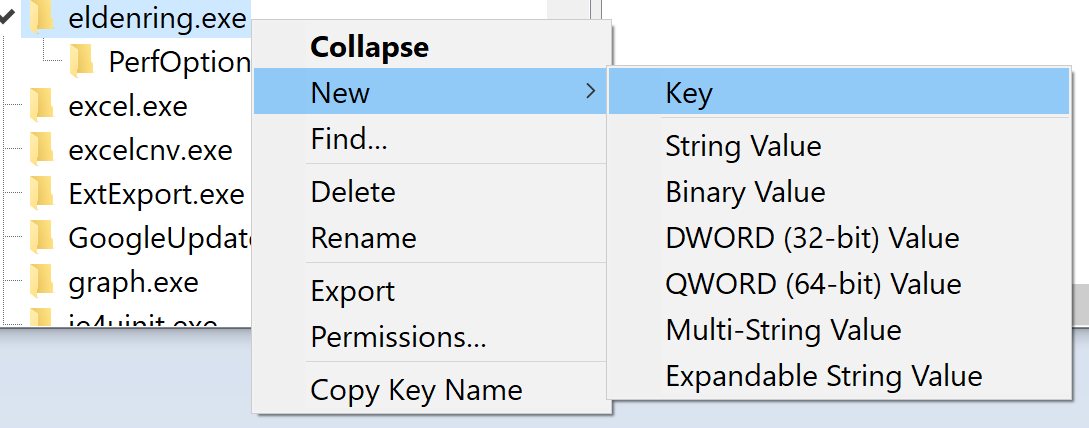This screenshot has width=1089, height=428.
Task: Add a QWORD (64-bit) Value
Action: [x=813, y=284]
